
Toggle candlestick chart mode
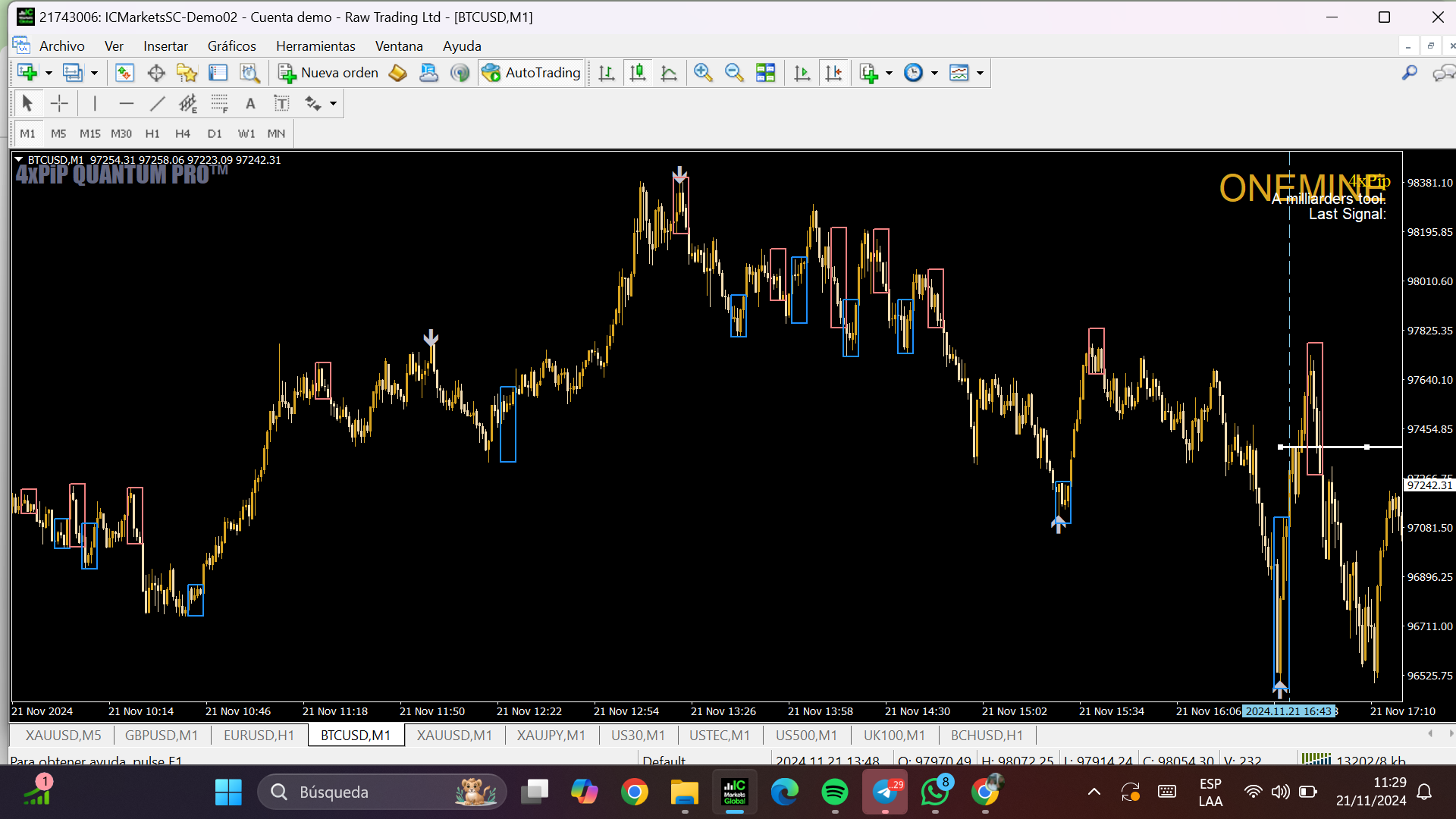(x=638, y=73)
